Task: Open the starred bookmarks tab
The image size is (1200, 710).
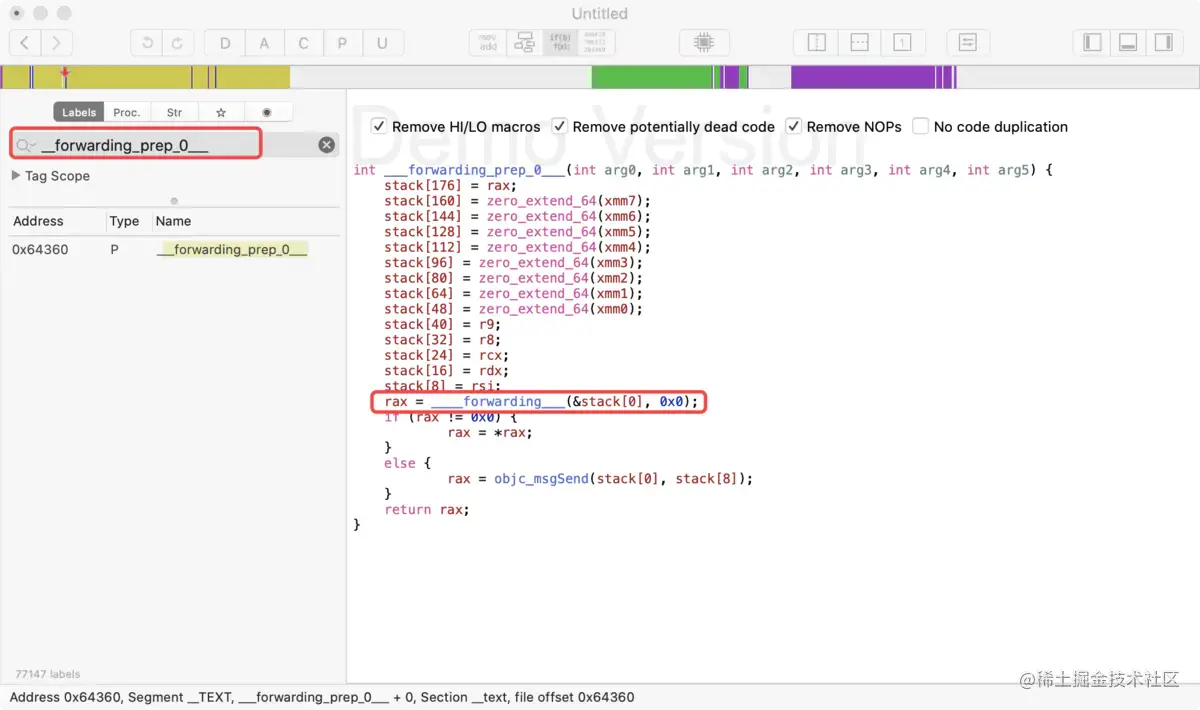Action: coord(221,112)
